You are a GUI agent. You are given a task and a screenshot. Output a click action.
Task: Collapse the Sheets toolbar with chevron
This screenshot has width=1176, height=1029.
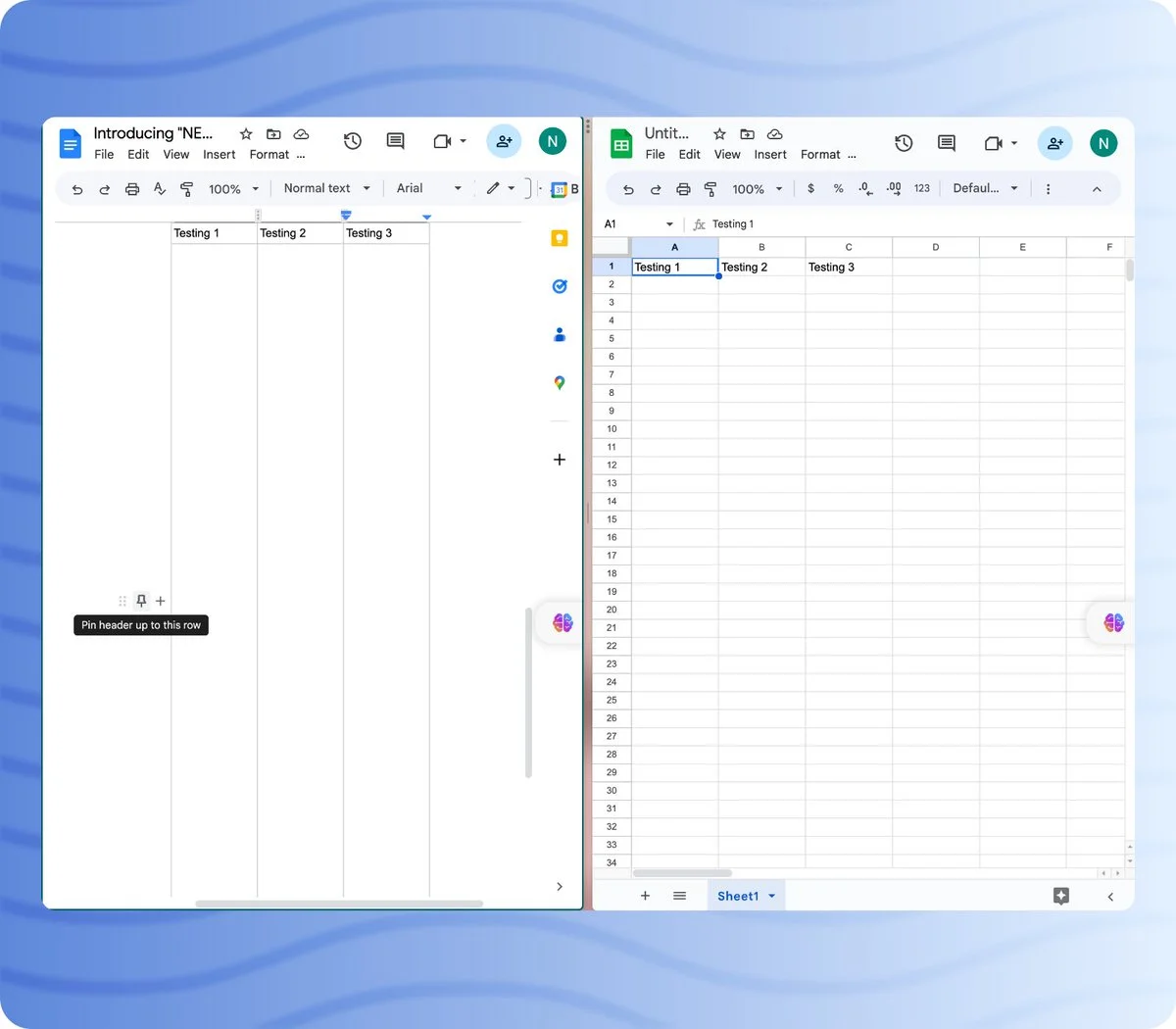[1097, 189]
